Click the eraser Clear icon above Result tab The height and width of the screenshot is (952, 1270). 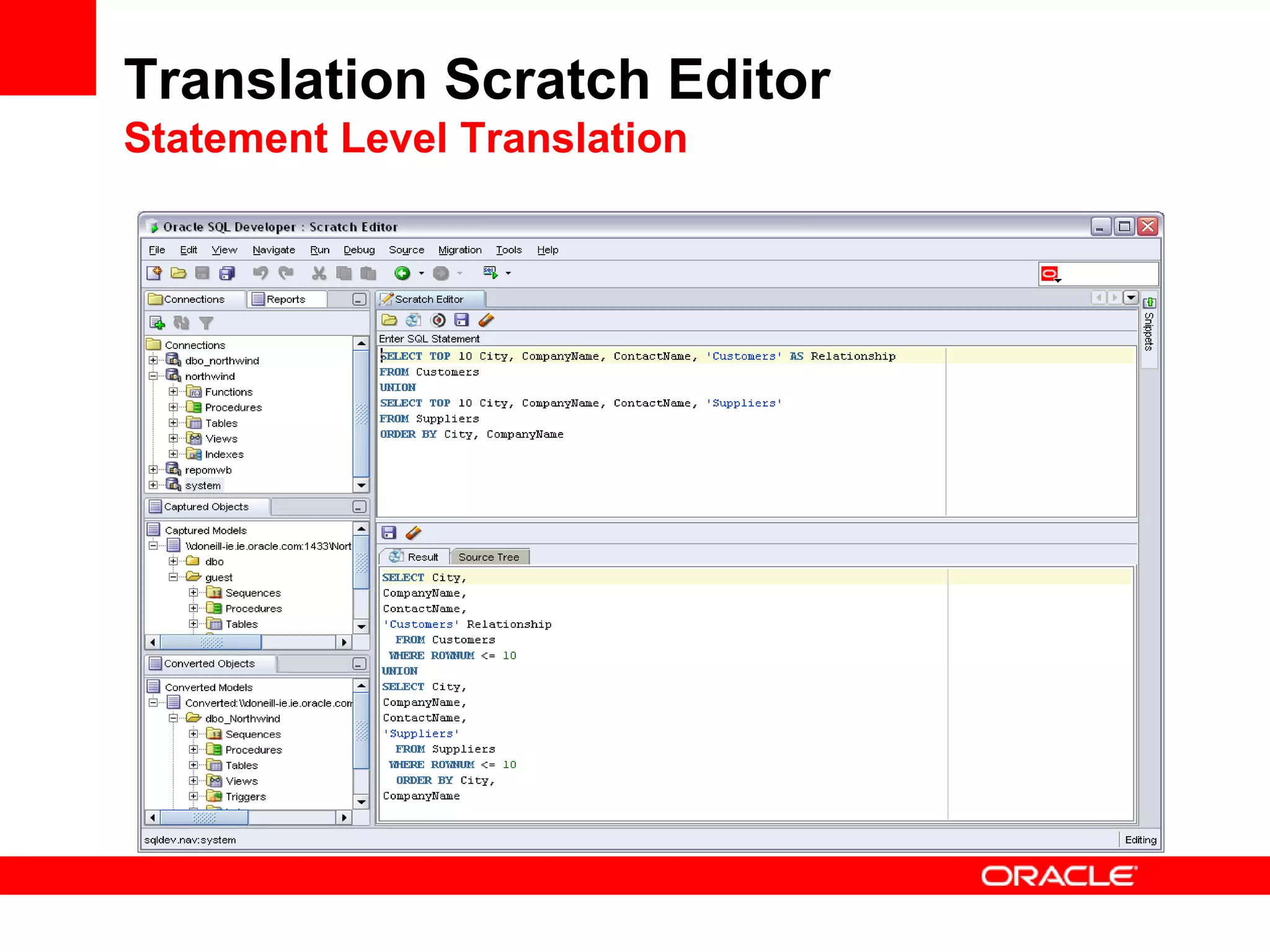(413, 532)
